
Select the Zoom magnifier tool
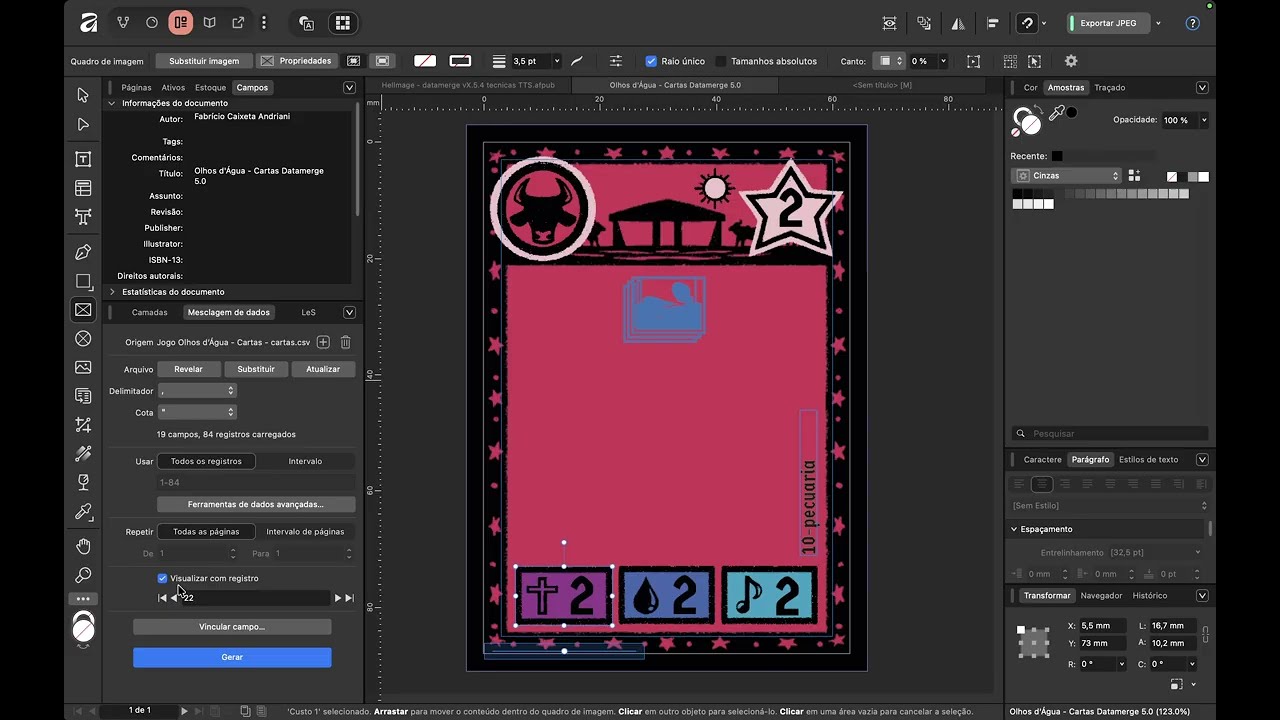tap(83, 575)
